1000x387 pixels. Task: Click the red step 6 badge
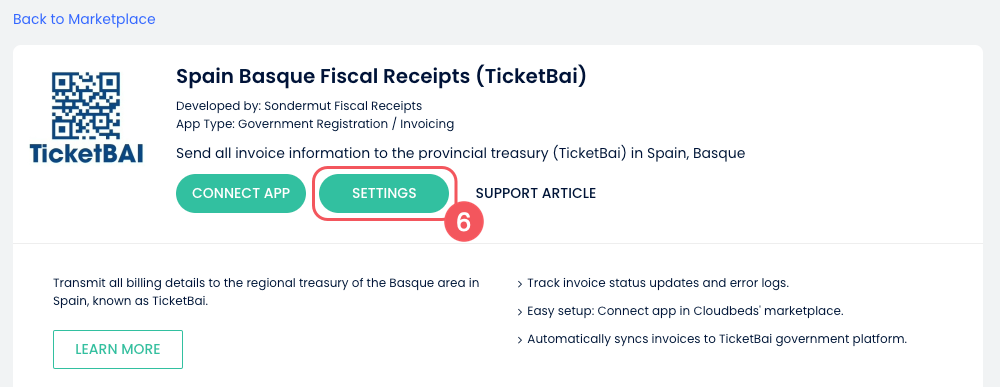pos(464,223)
